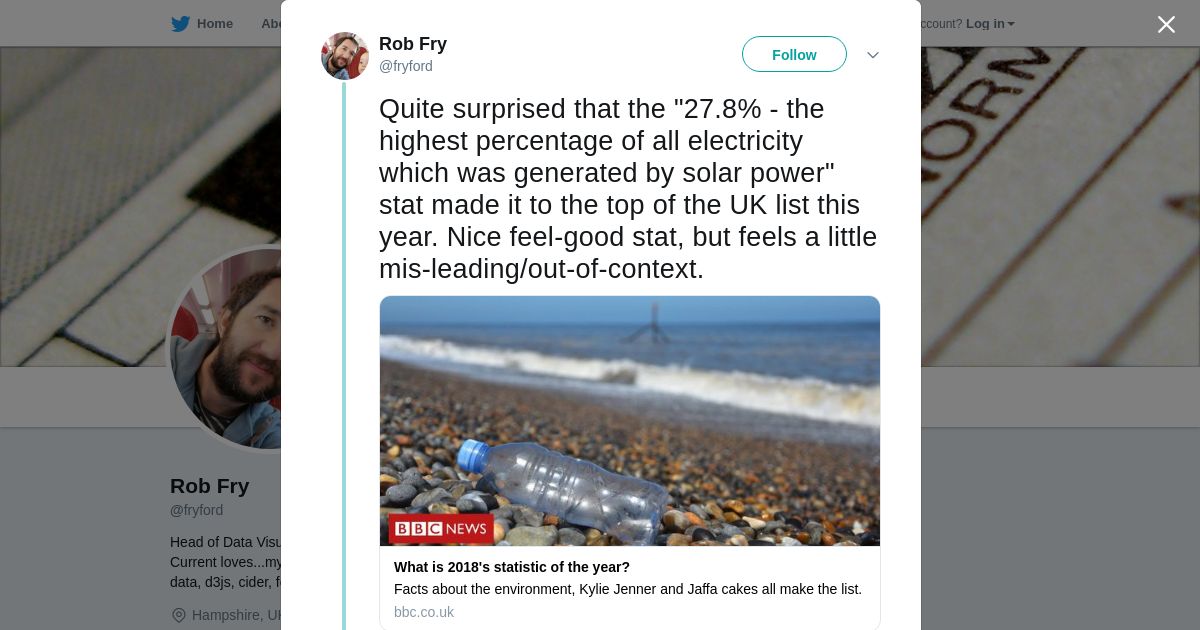Image resolution: width=1200 pixels, height=630 pixels.
Task: Open the Log in dropdown
Action: [989, 24]
